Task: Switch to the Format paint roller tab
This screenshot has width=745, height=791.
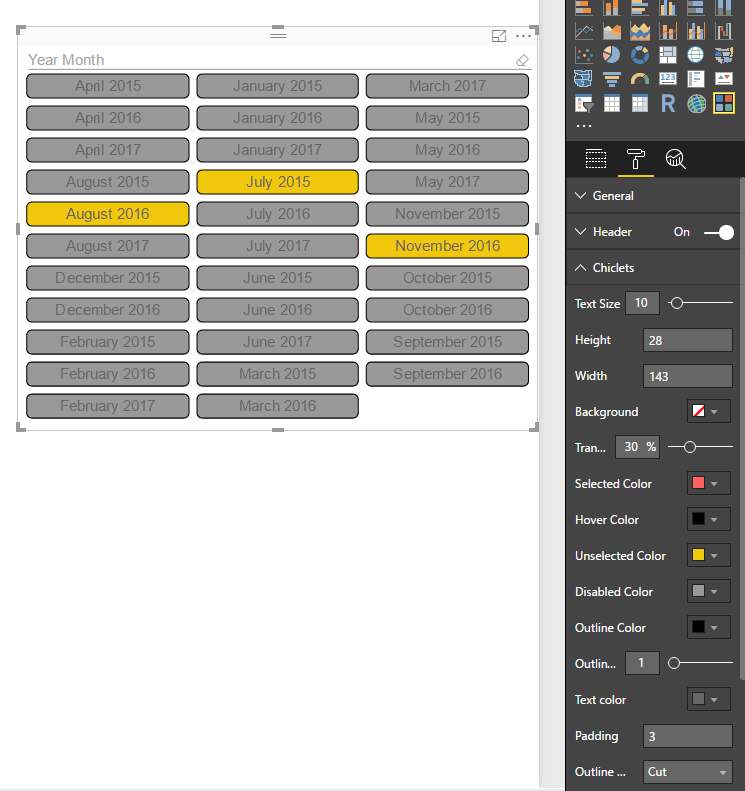Action: point(636,159)
